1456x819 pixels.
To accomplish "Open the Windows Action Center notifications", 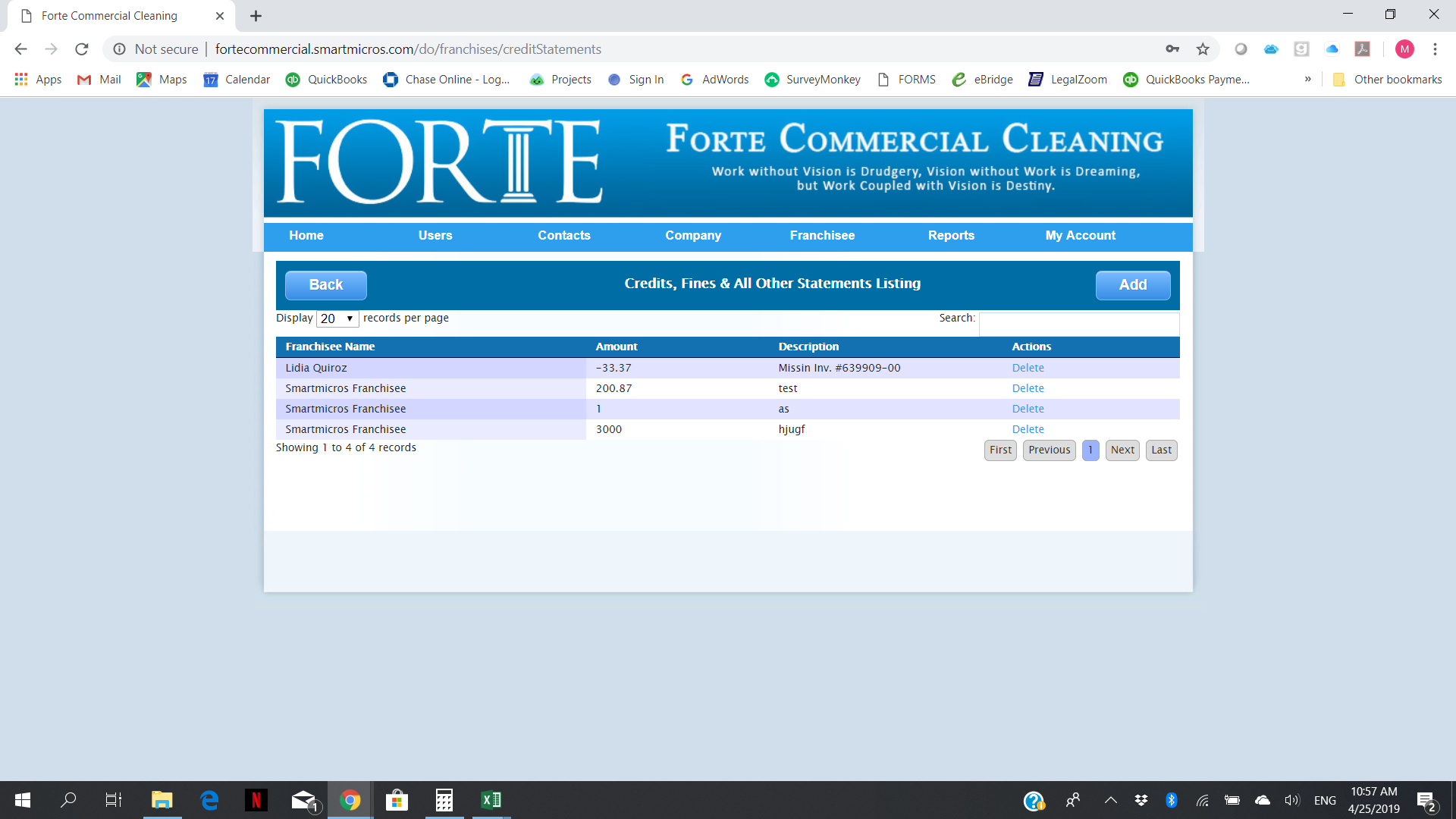I will pyautogui.click(x=1426, y=801).
